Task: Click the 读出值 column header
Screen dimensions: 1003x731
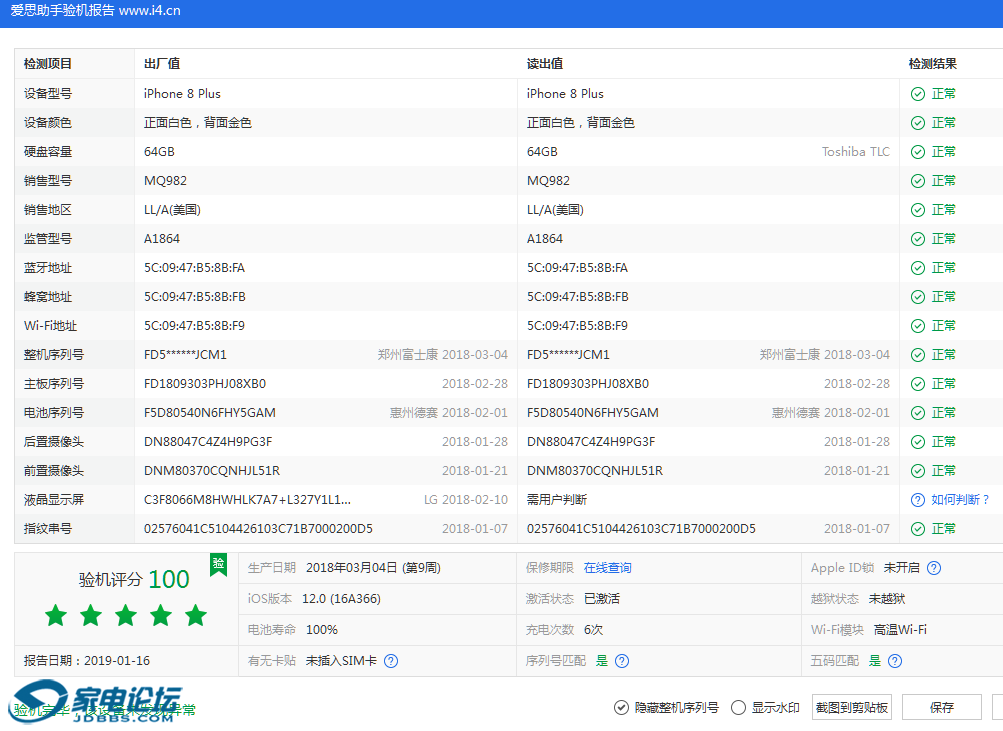Action: pyautogui.click(x=545, y=64)
